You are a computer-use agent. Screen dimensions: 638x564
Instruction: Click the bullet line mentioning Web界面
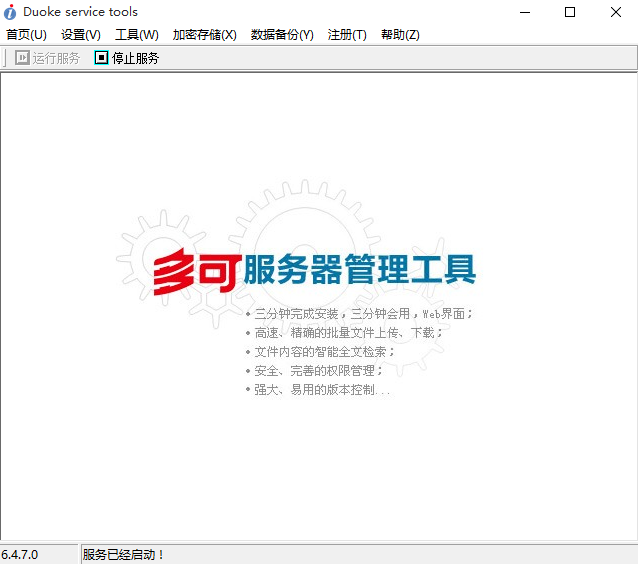coord(362,313)
